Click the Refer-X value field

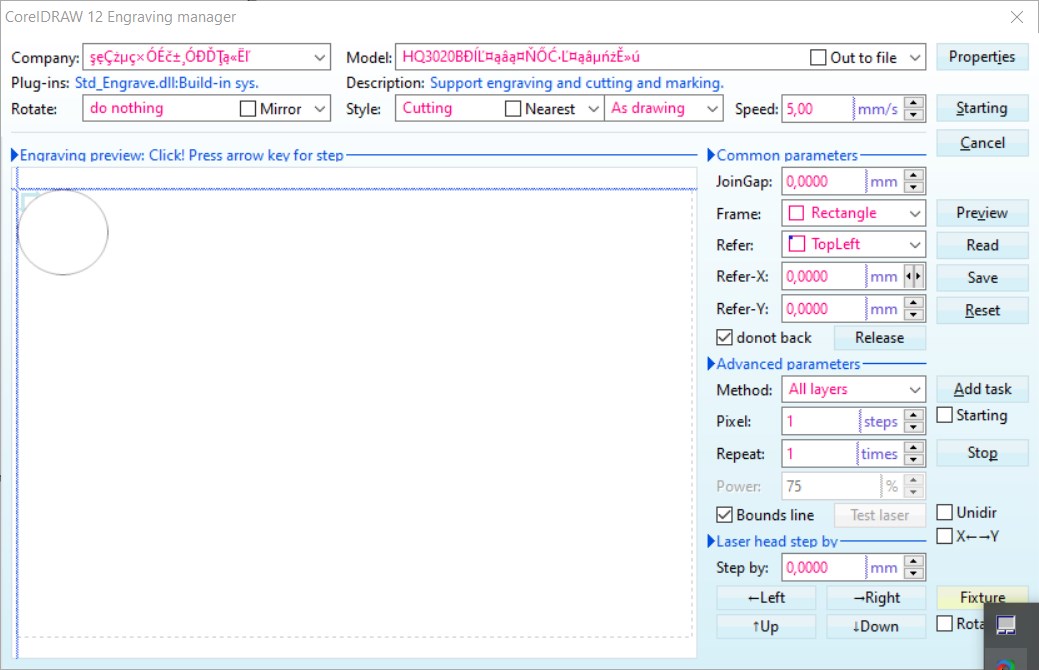tap(824, 276)
